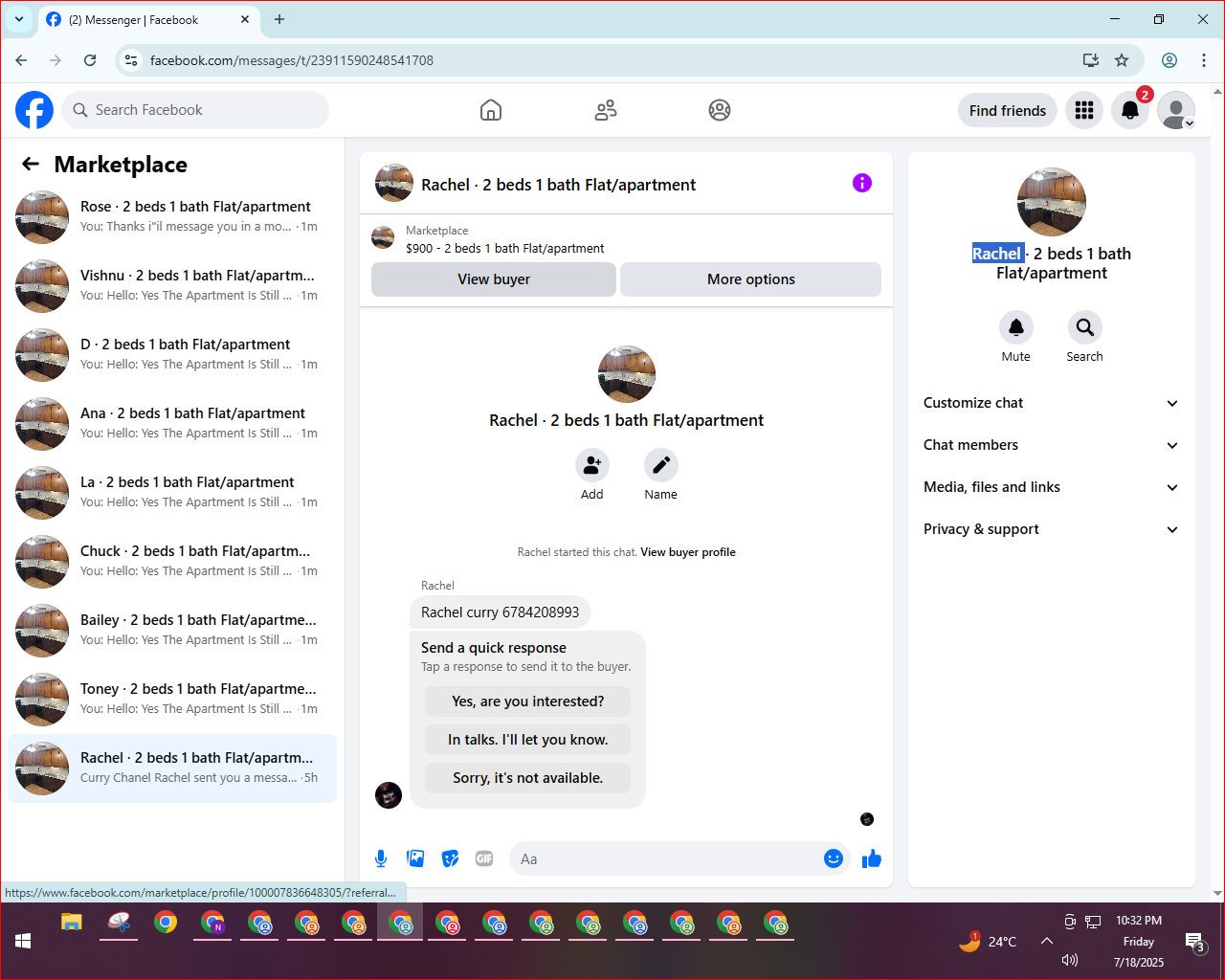
Task: Bookmark this page with the star
Action: [x=1122, y=60]
